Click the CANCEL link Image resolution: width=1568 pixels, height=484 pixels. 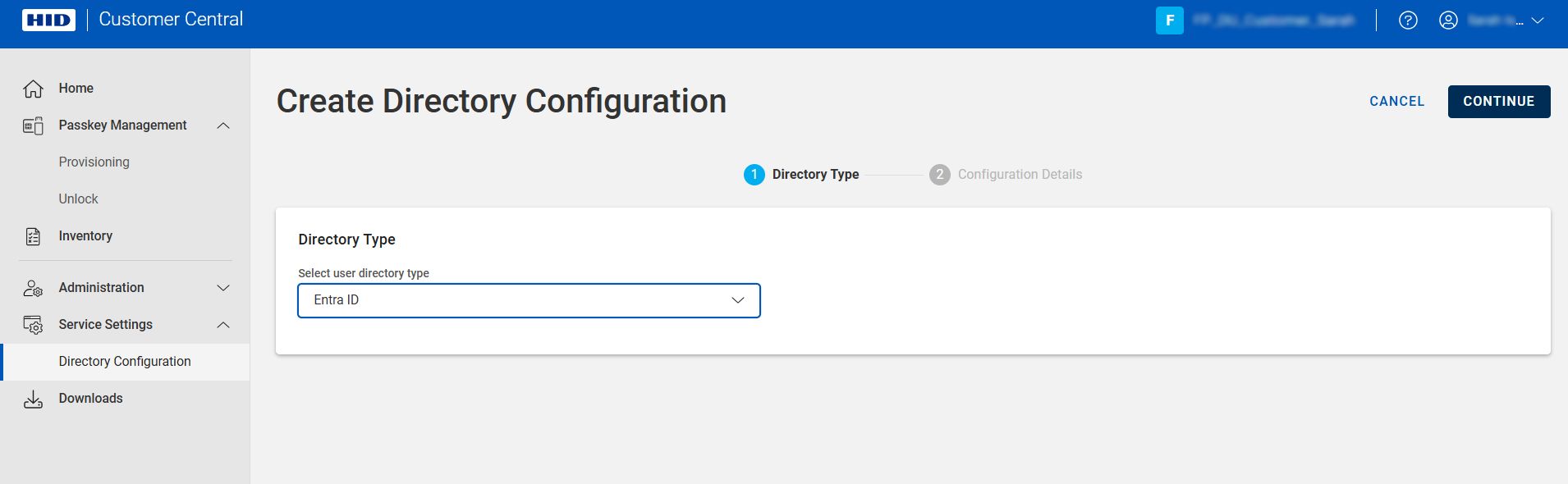1396,102
